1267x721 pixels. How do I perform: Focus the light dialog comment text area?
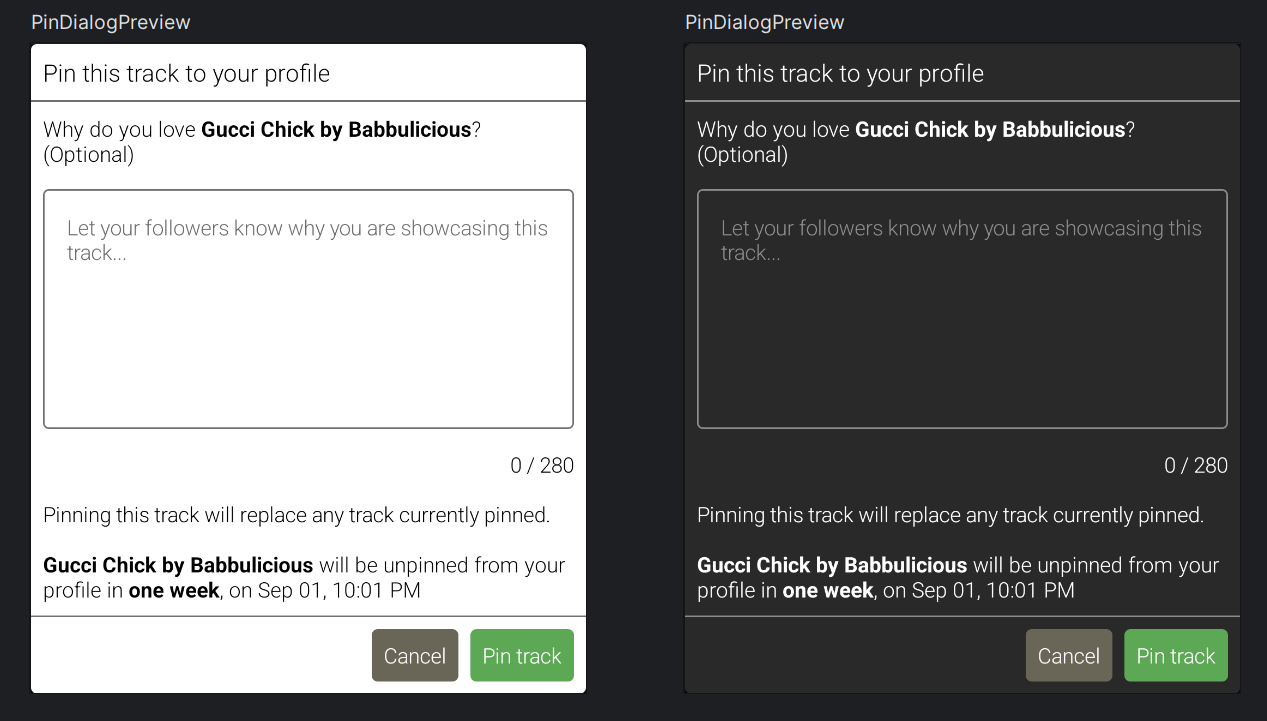(x=308, y=309)
